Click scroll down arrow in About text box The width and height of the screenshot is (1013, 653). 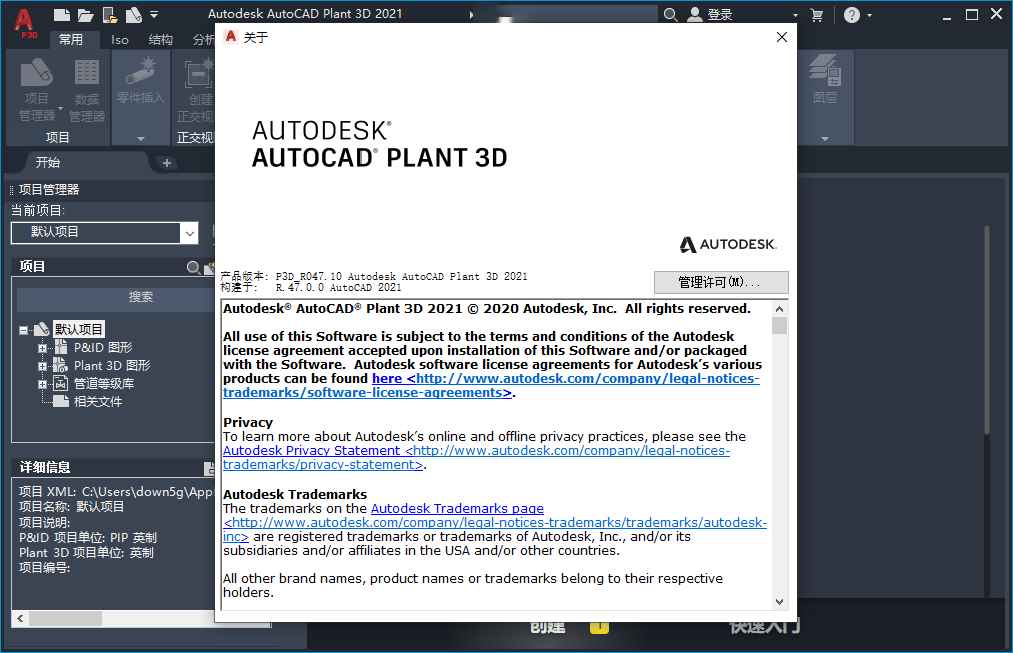click(779, 602)
